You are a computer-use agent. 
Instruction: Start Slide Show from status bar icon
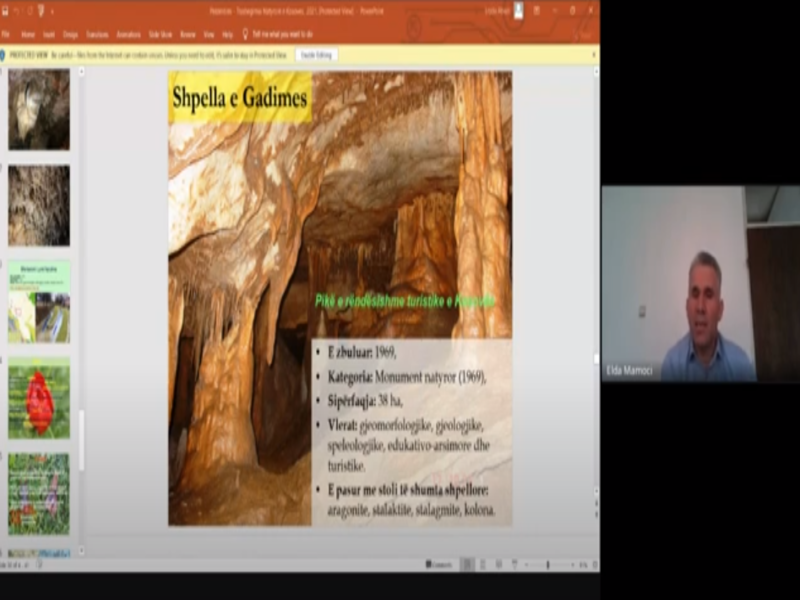coord(513,565)
